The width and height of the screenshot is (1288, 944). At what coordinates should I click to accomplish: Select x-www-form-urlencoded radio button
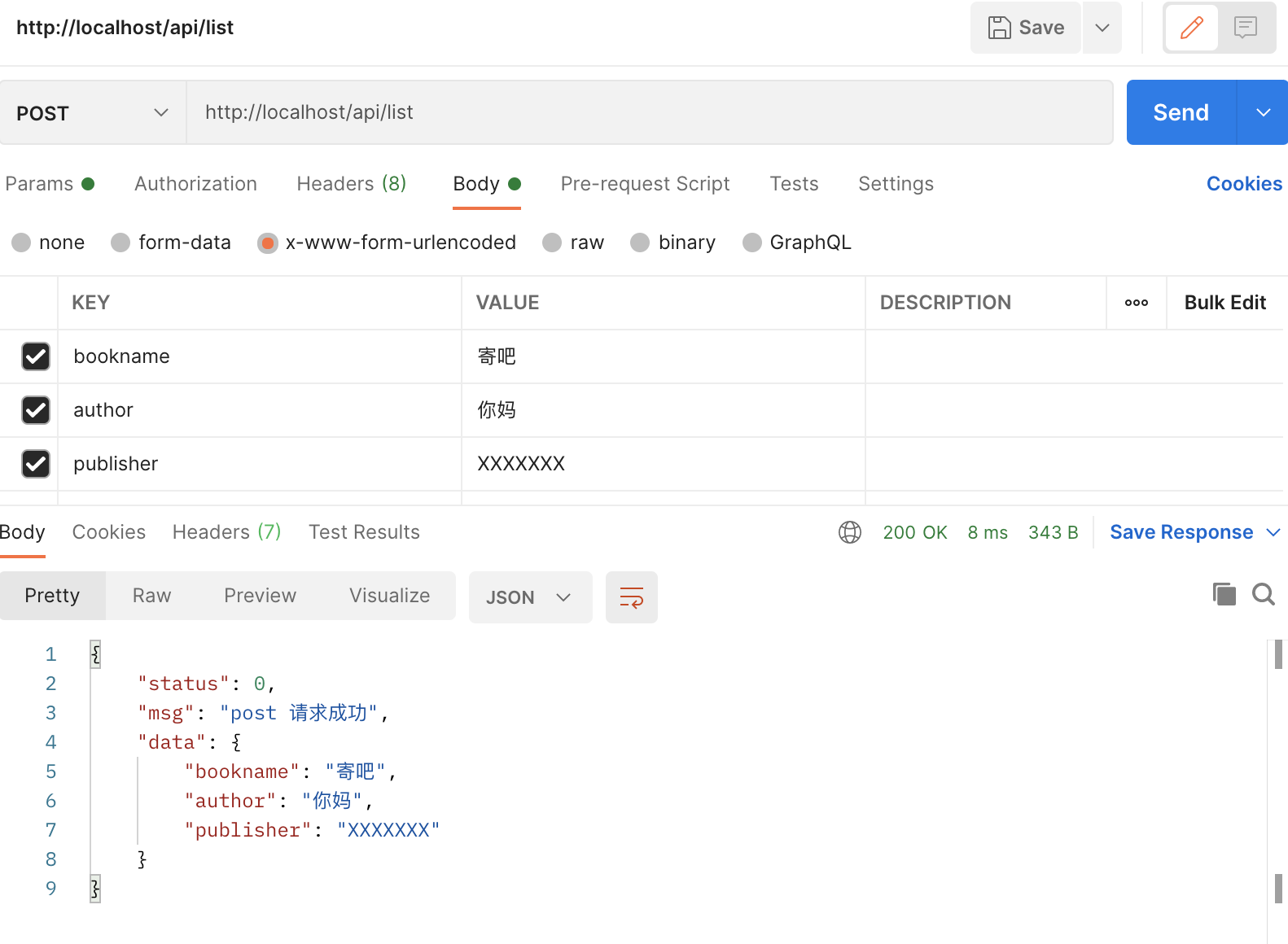(x=268, y=243)
